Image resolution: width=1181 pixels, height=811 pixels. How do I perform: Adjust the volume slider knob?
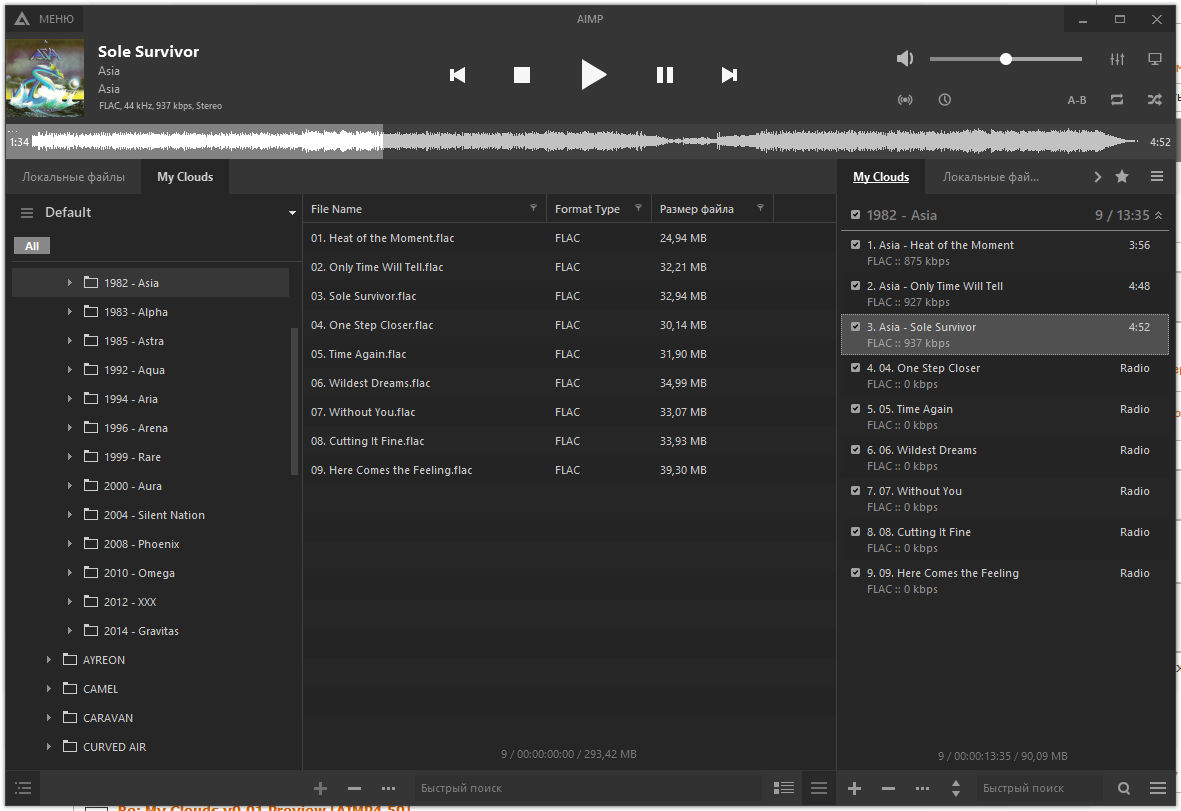tap(1006, 59)
